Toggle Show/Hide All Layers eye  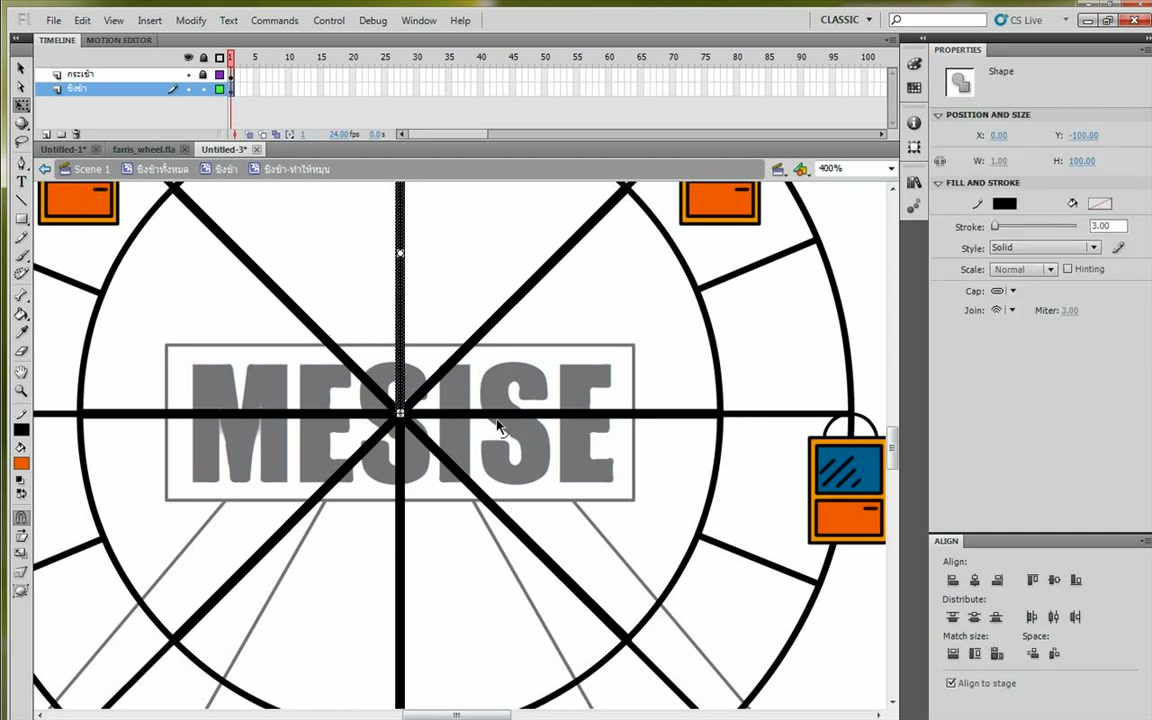pos(188,57)
